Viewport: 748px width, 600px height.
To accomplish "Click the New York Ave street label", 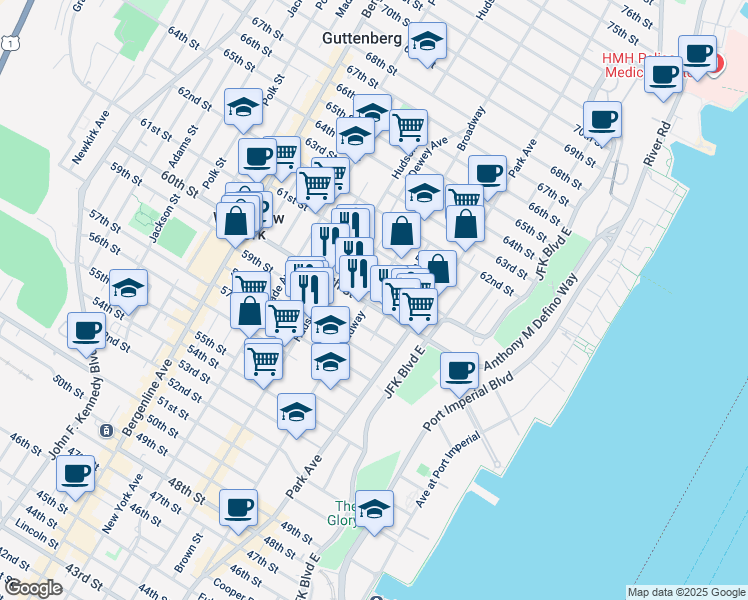I will click(122, 503).
